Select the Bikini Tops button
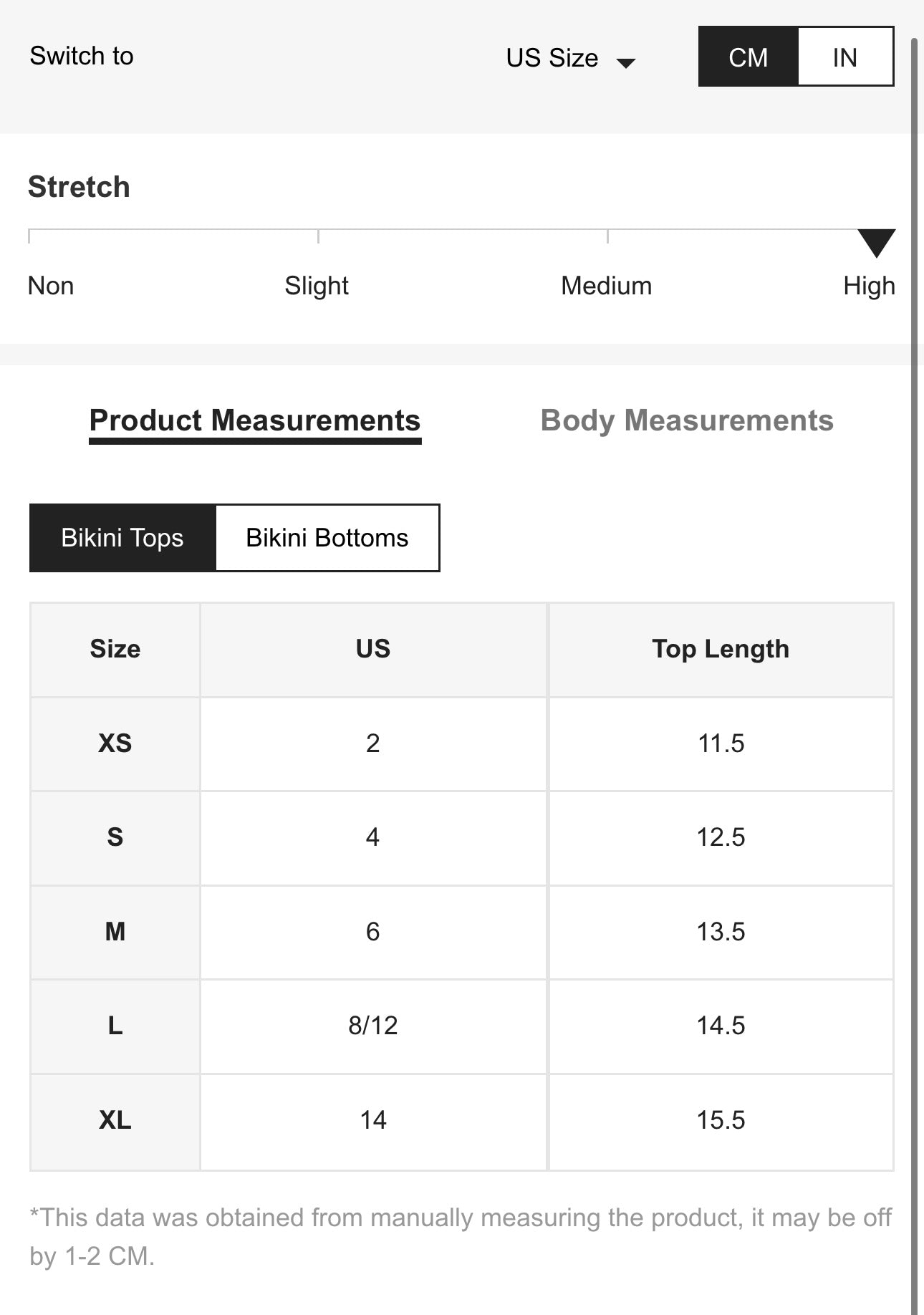The height and width of the screenshot is (1315, 924). (122, 538)
